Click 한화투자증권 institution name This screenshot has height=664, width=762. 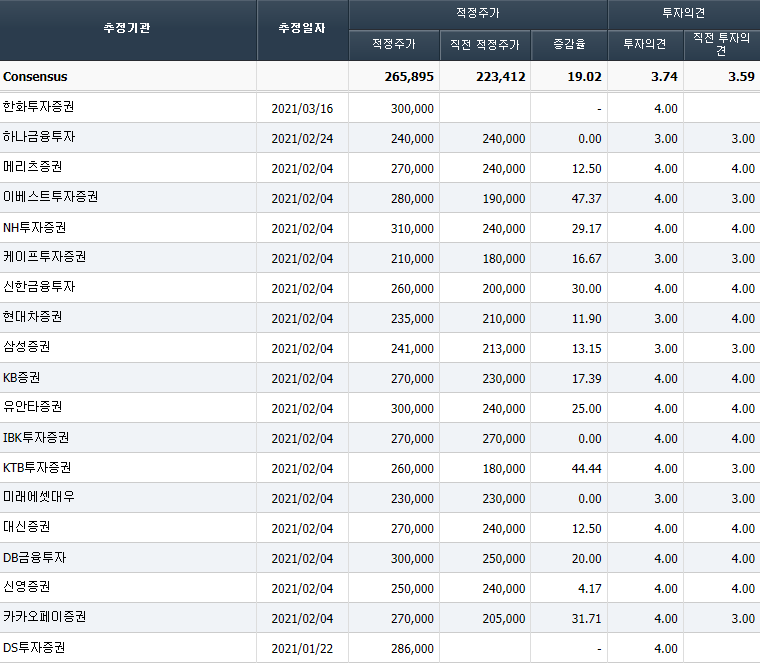[x=38, y=107]
